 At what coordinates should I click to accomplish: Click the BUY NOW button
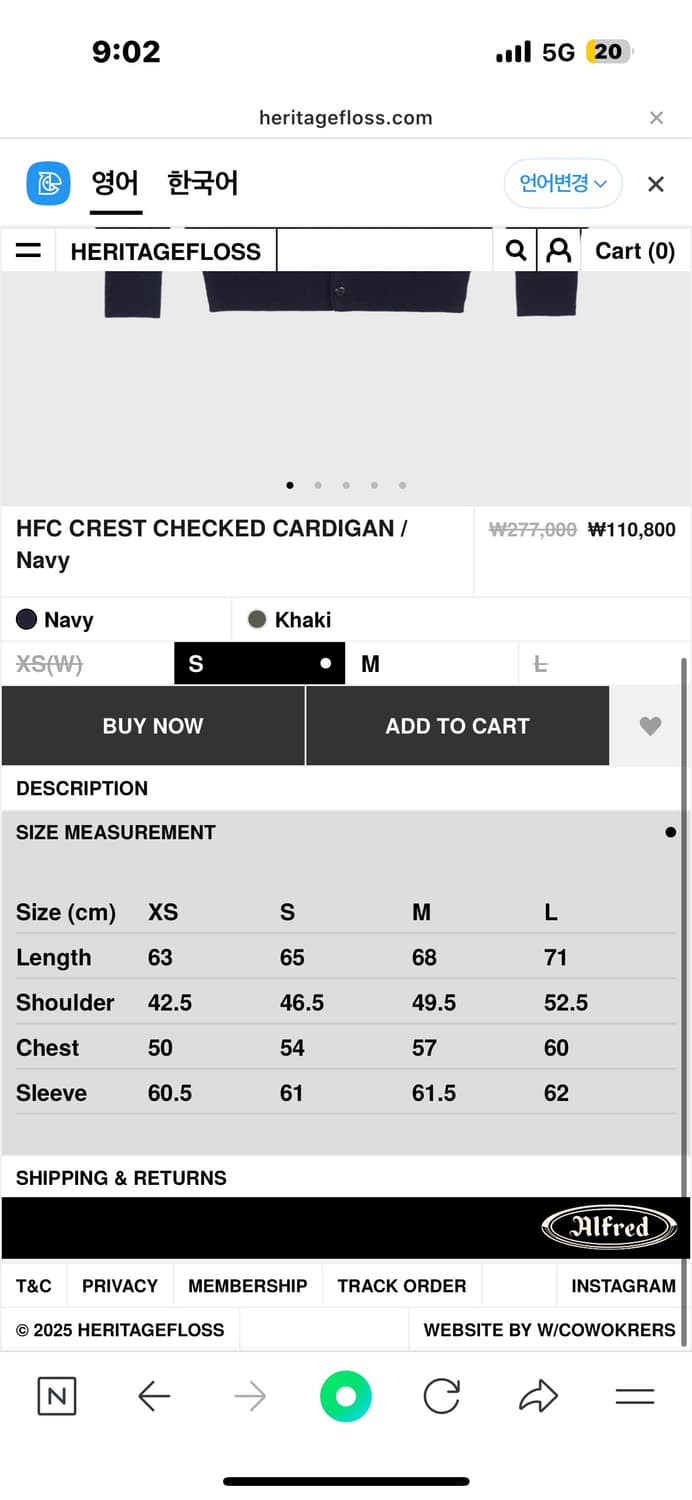pyautogui.click(x=153, y=726)
